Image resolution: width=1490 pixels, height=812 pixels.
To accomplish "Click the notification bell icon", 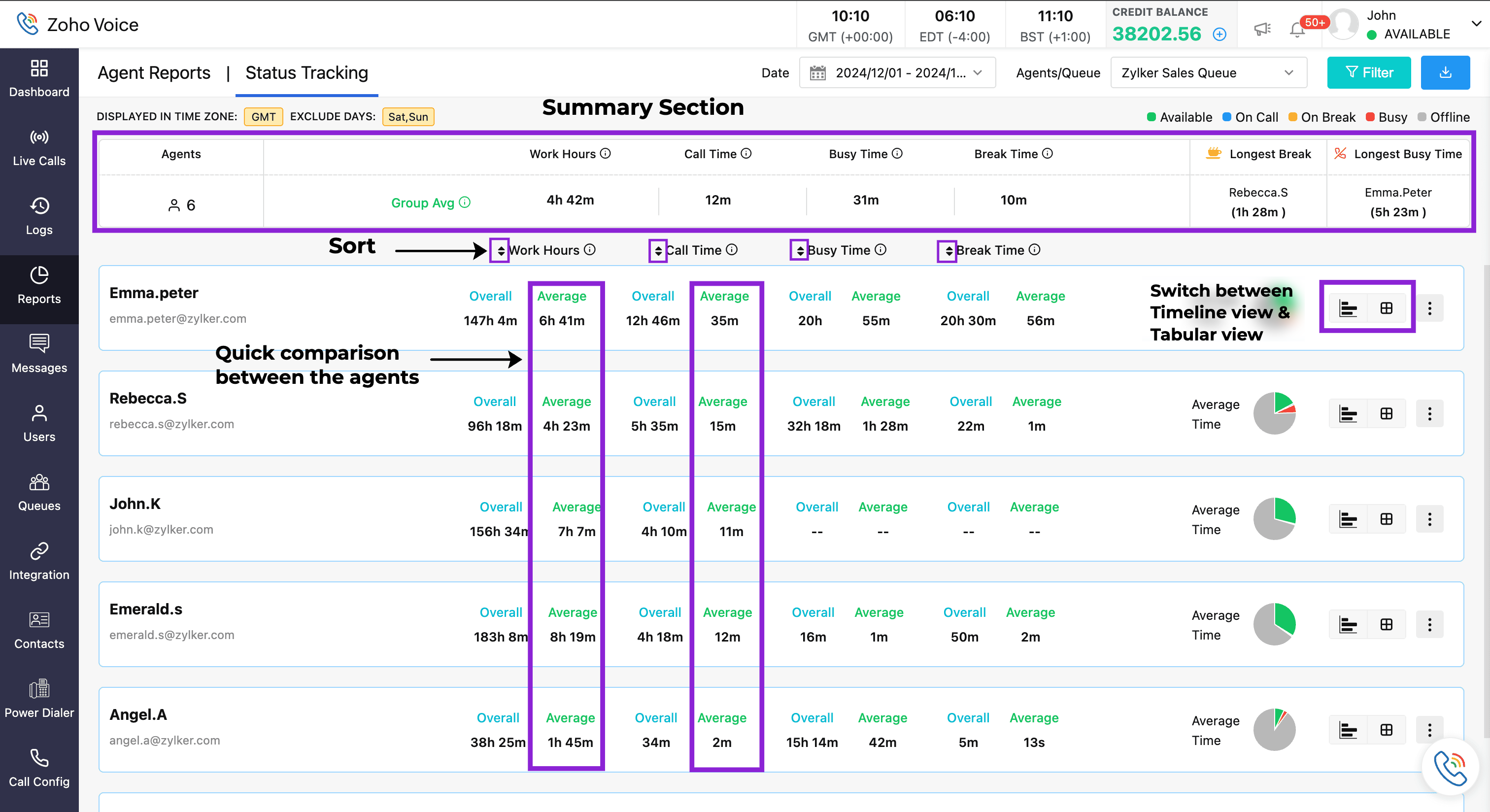I will 1297,30.
